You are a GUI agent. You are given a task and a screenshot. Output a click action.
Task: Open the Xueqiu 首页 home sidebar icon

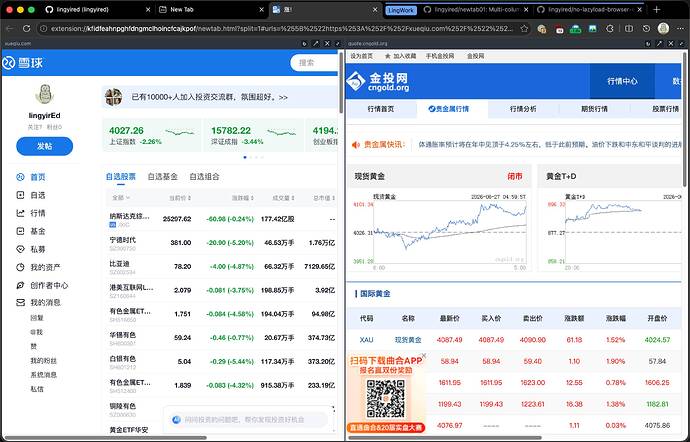click(20, 177)
